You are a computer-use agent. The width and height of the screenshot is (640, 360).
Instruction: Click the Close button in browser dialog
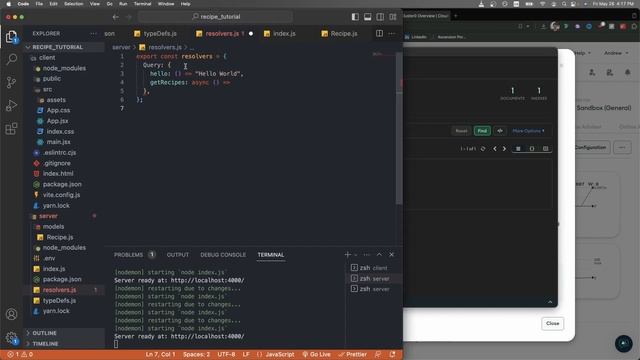coord(553,323)
